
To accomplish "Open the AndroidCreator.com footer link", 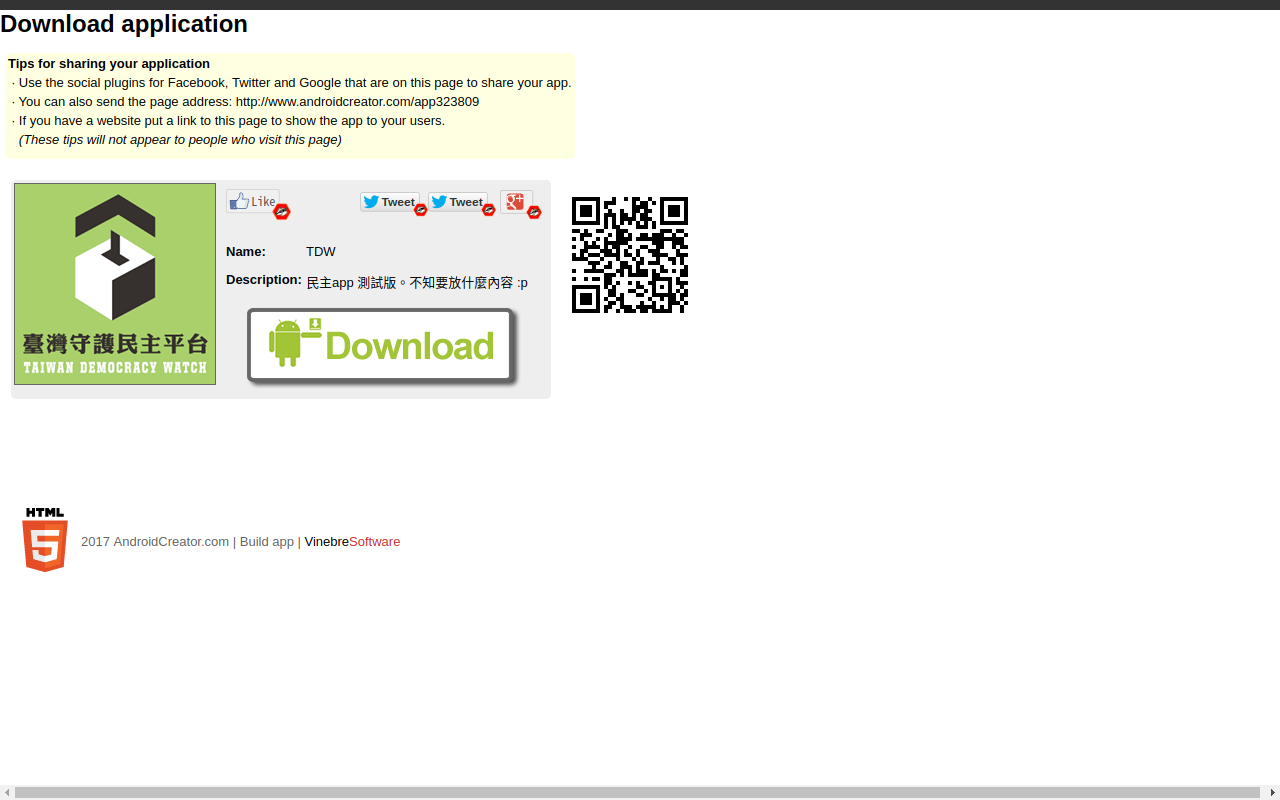I will coord(170,542).
